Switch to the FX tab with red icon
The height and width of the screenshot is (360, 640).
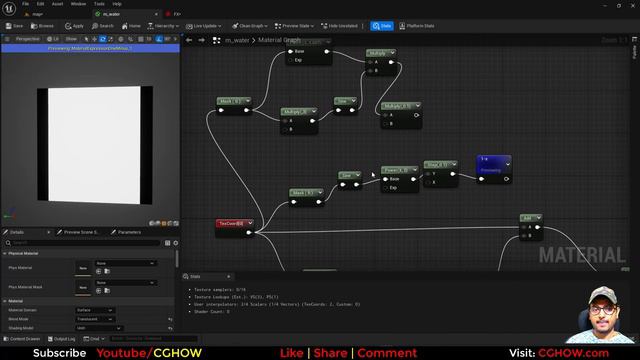pos(174,14)
